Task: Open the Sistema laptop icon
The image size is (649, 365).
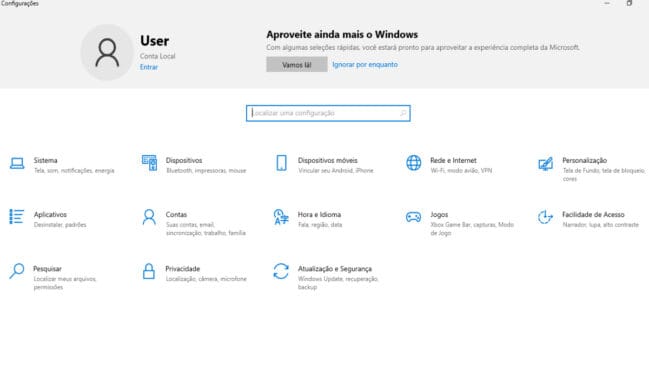Action: [x=17, y=163]
